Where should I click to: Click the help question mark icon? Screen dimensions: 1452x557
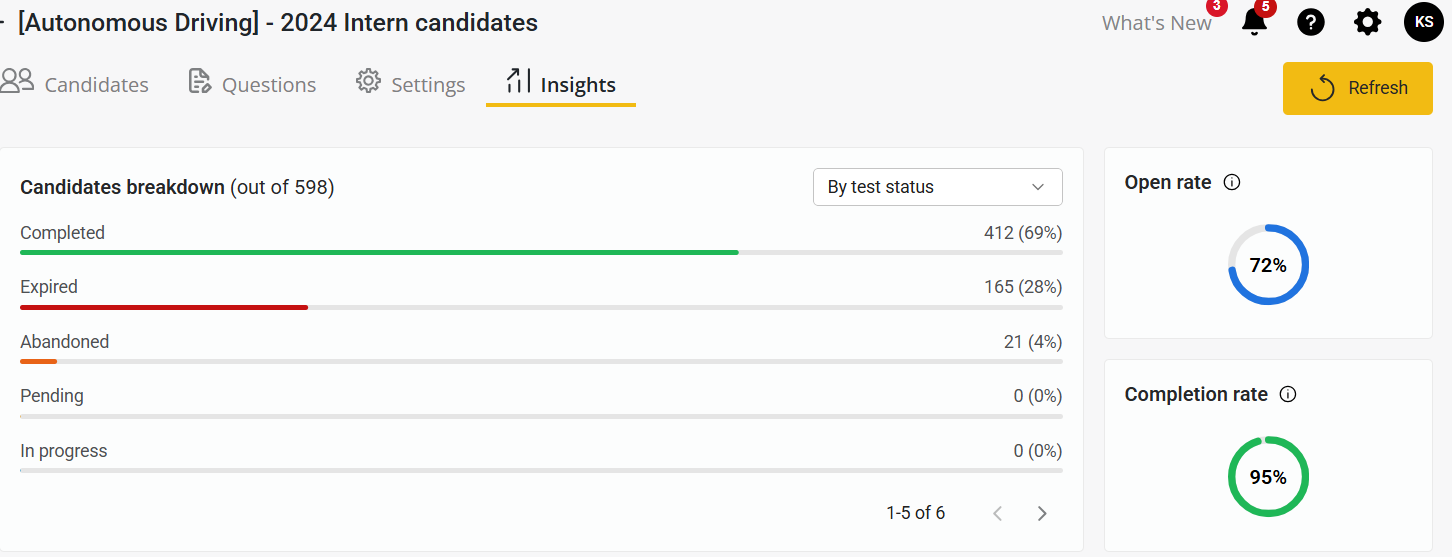(x=1310, y=22)
